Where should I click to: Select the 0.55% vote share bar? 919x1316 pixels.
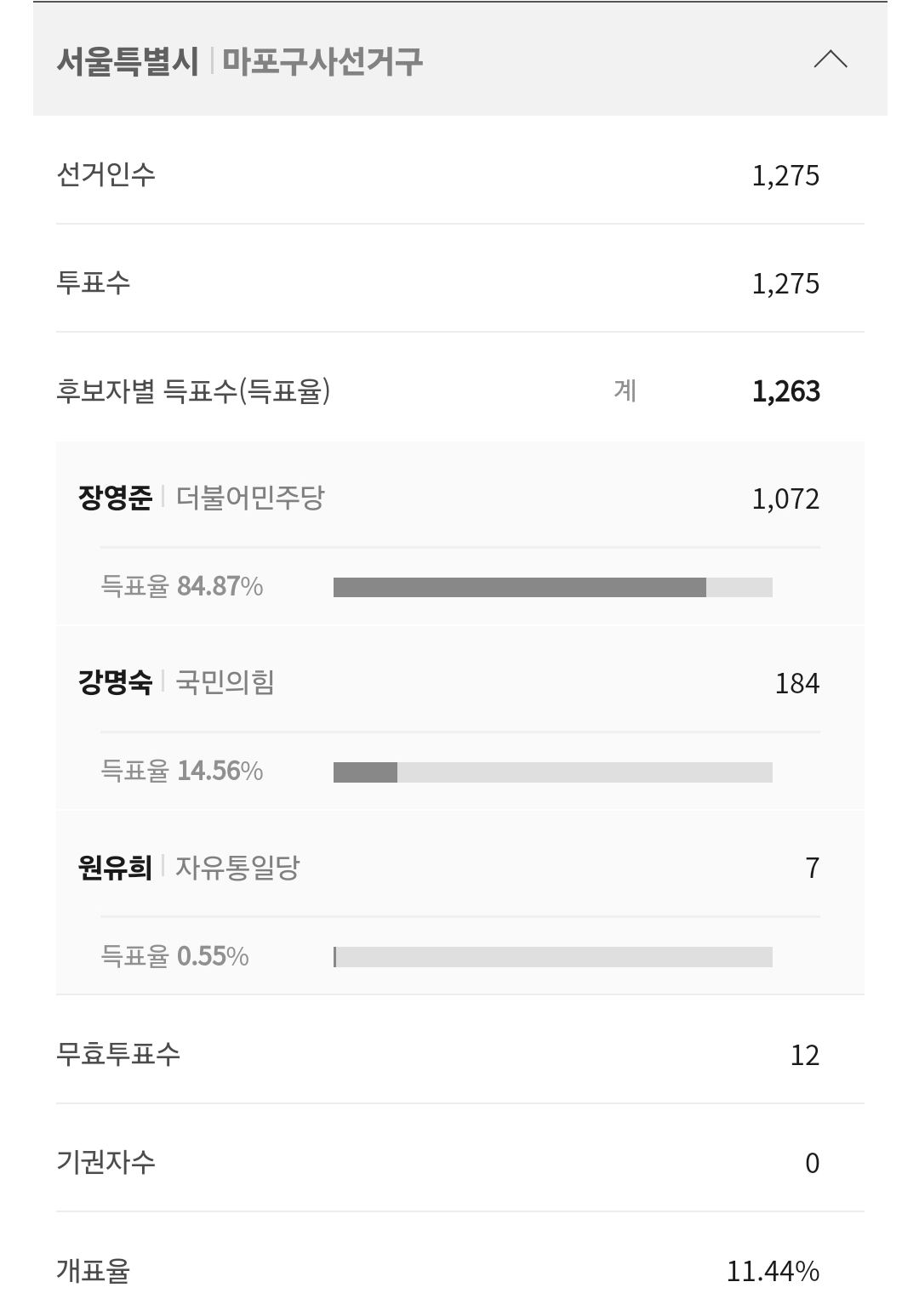pos(553,957)
